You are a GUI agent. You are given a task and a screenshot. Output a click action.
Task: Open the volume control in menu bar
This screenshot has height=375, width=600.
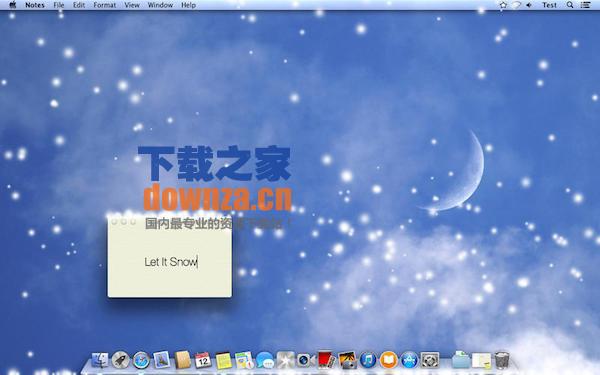tap(529, 5)
